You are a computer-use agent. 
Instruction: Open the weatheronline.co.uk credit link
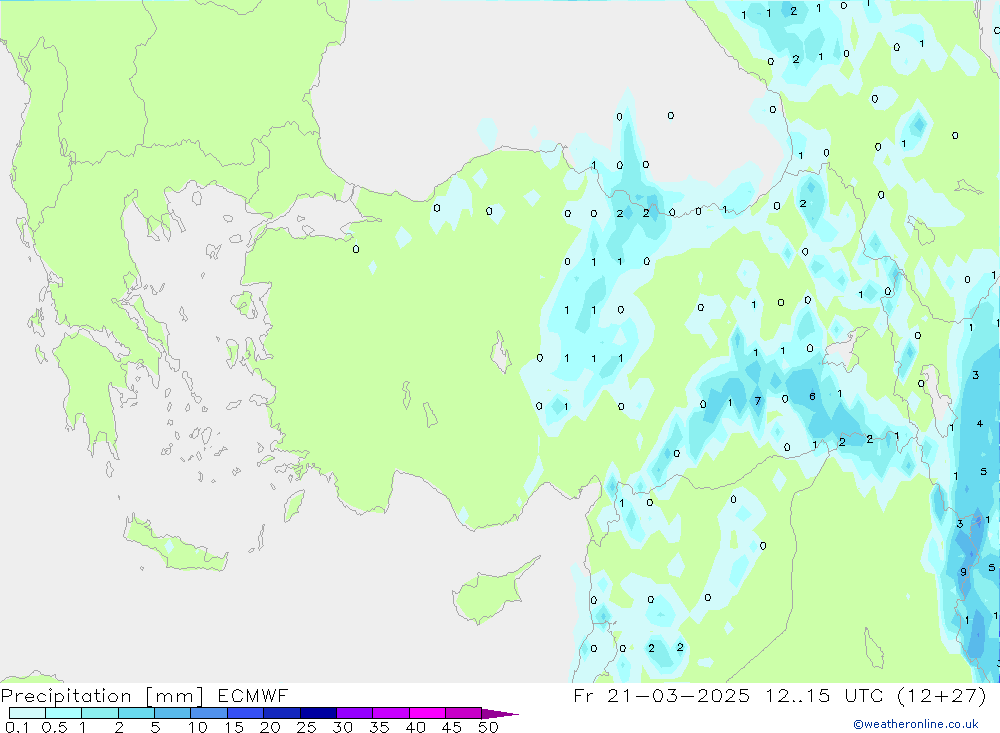click(x=916, y=724)
